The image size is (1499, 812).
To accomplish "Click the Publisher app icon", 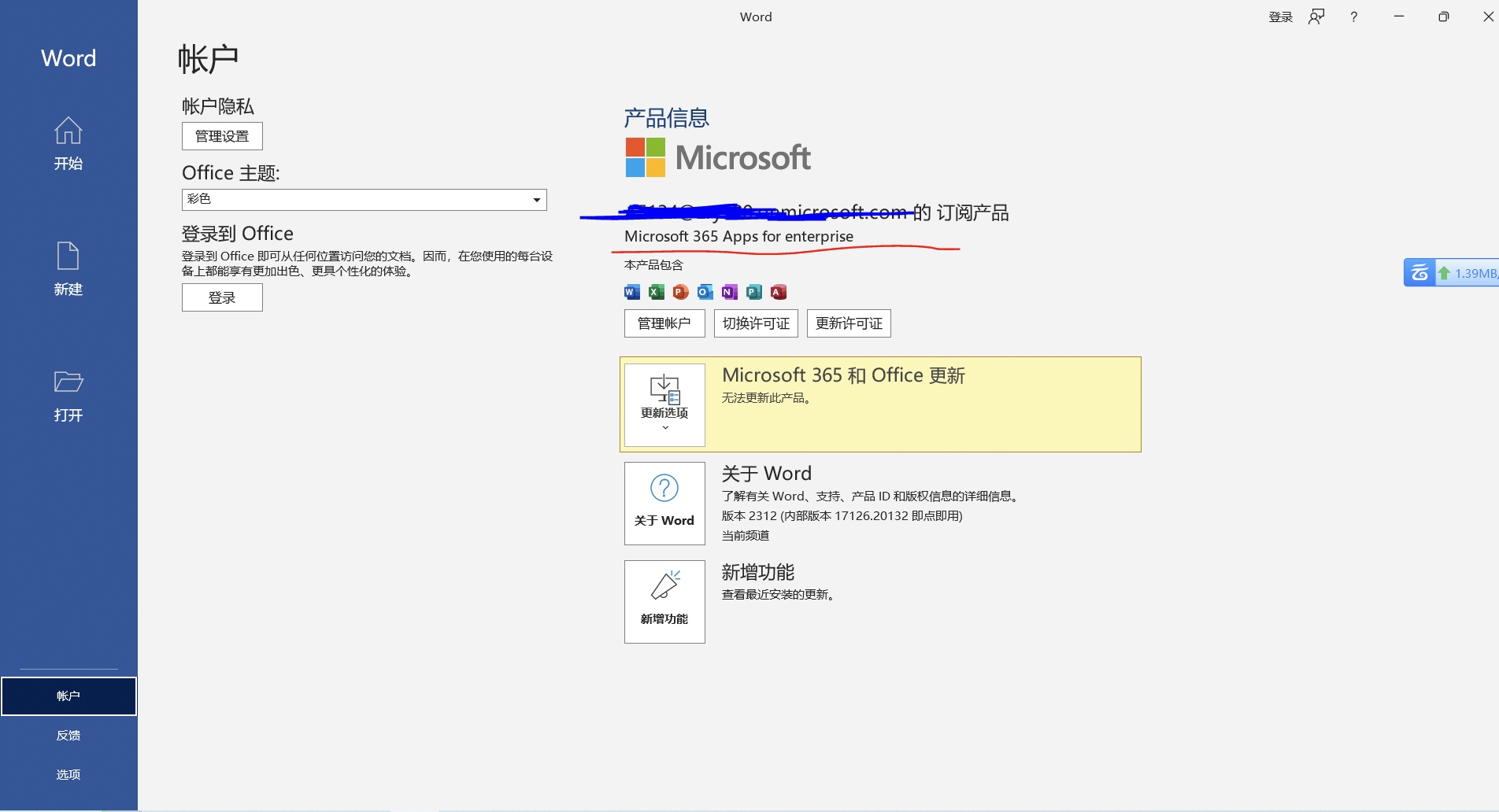I will [x=754, y=293].
